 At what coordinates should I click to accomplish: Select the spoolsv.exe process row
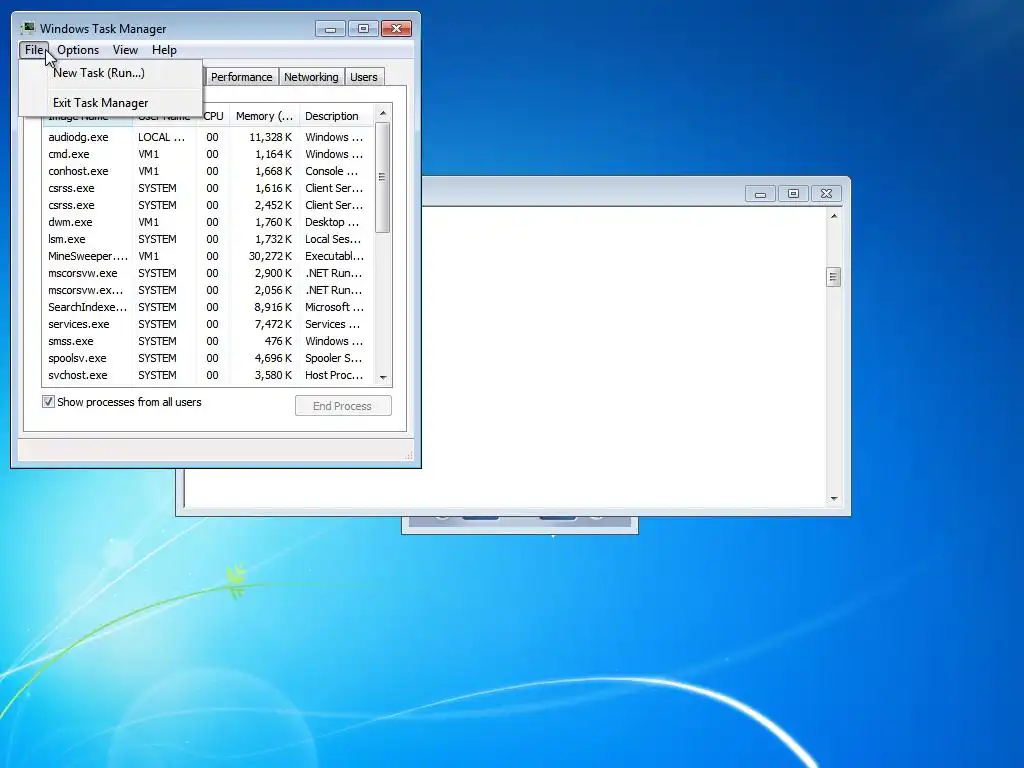pos(208,358)
